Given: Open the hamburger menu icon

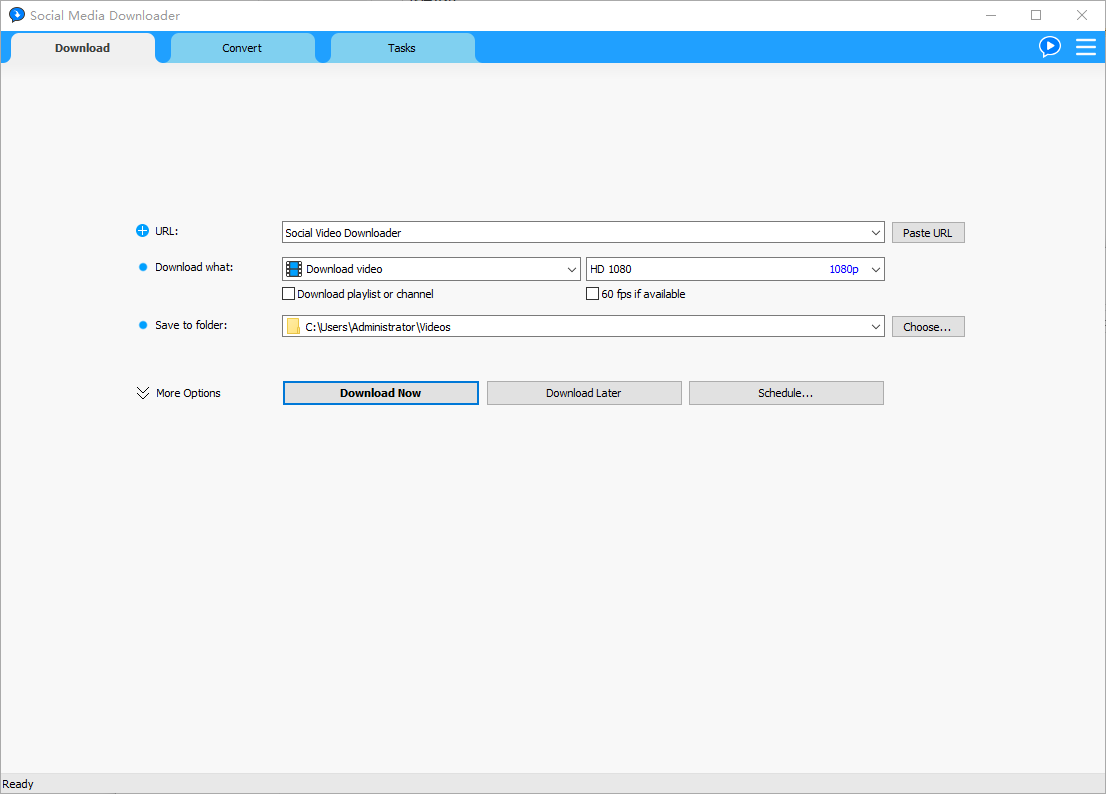Looking at the screenshot, I should tap(1086, 46).
